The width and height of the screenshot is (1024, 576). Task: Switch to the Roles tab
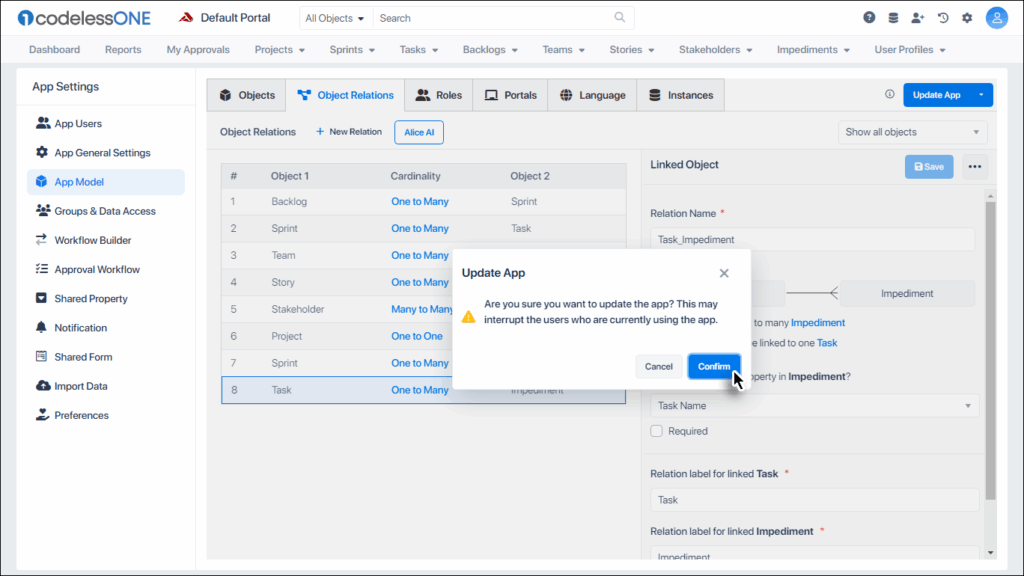439,95
